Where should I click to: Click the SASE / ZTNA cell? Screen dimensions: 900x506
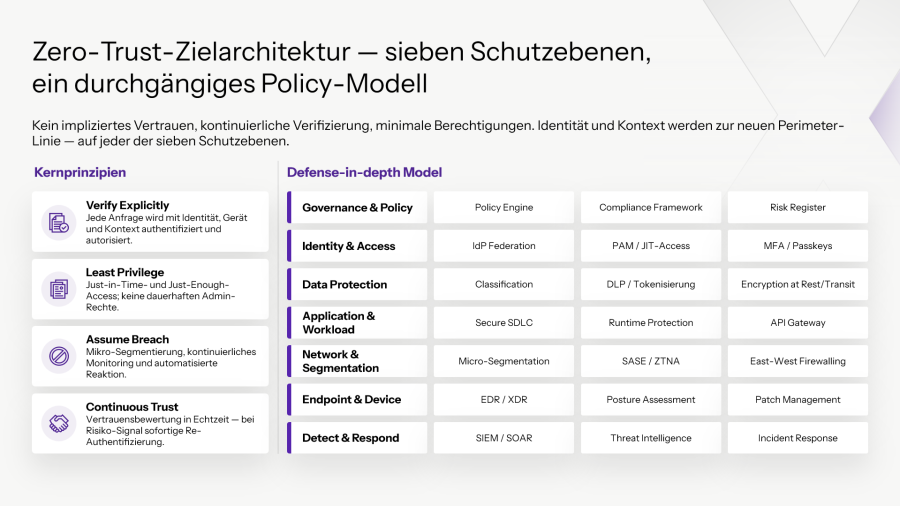(651, 361)
